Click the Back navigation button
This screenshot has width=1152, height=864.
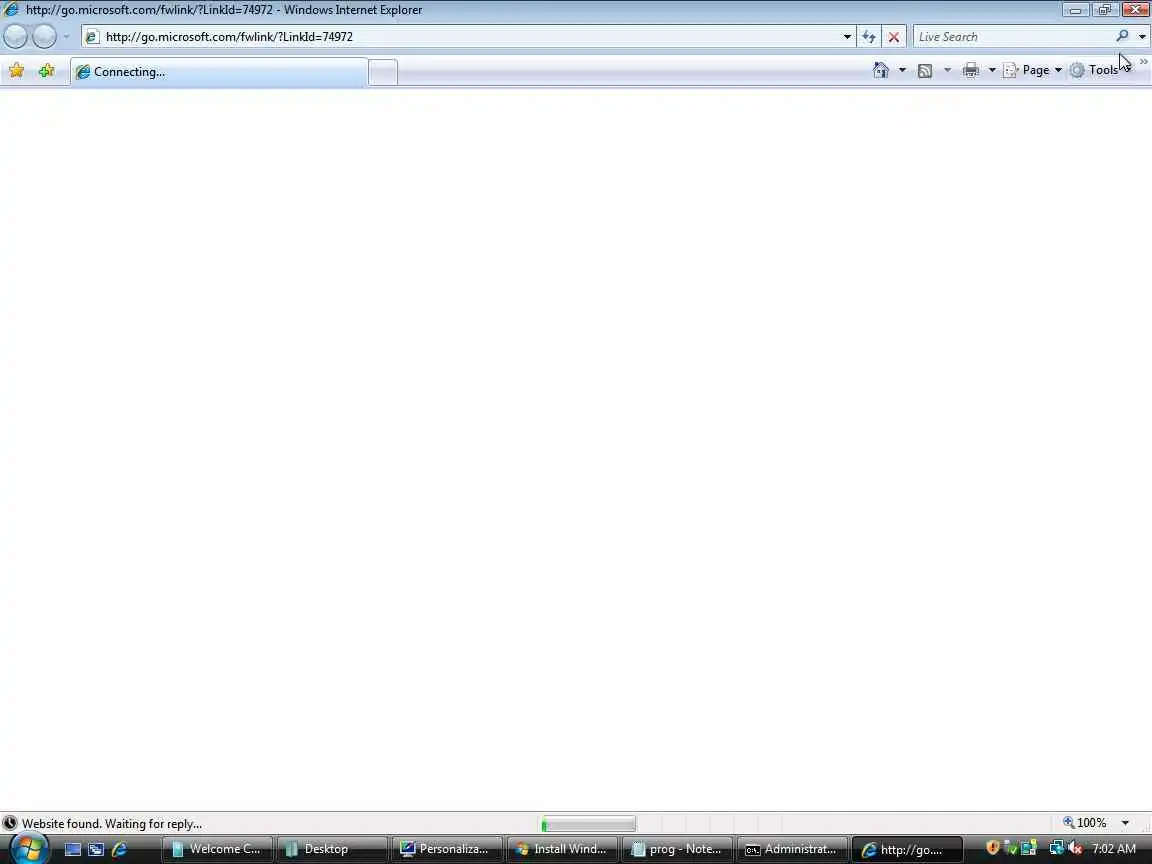pos(15,36)
